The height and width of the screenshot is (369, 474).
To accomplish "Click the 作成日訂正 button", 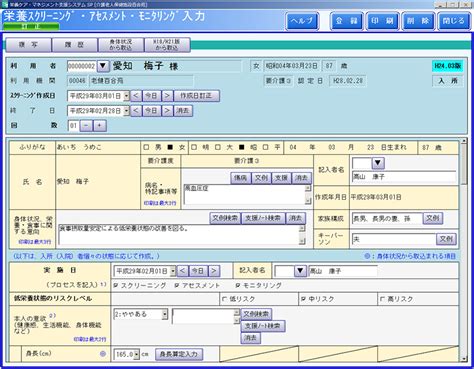I will 196,96.
